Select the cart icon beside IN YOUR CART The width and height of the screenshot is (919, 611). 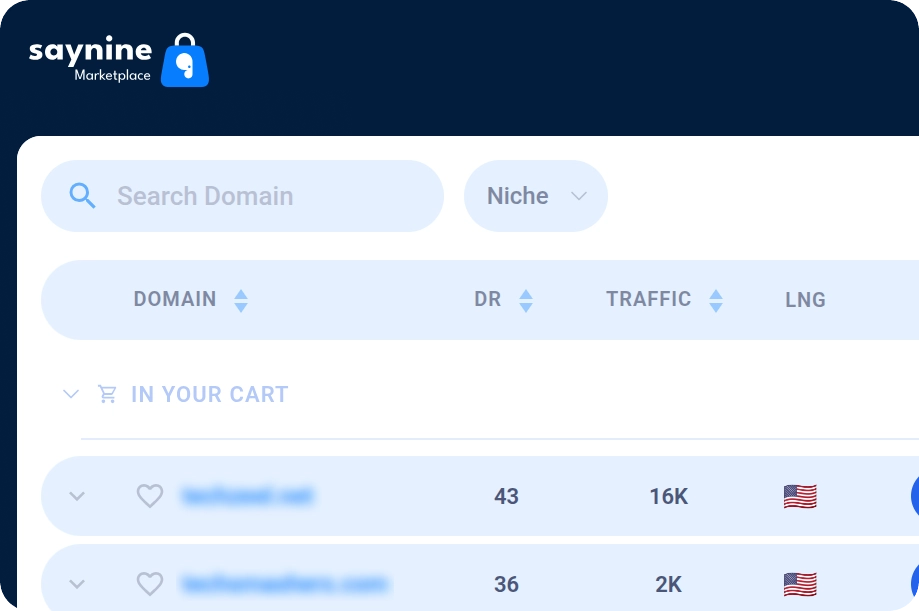[x=106, y=394]
